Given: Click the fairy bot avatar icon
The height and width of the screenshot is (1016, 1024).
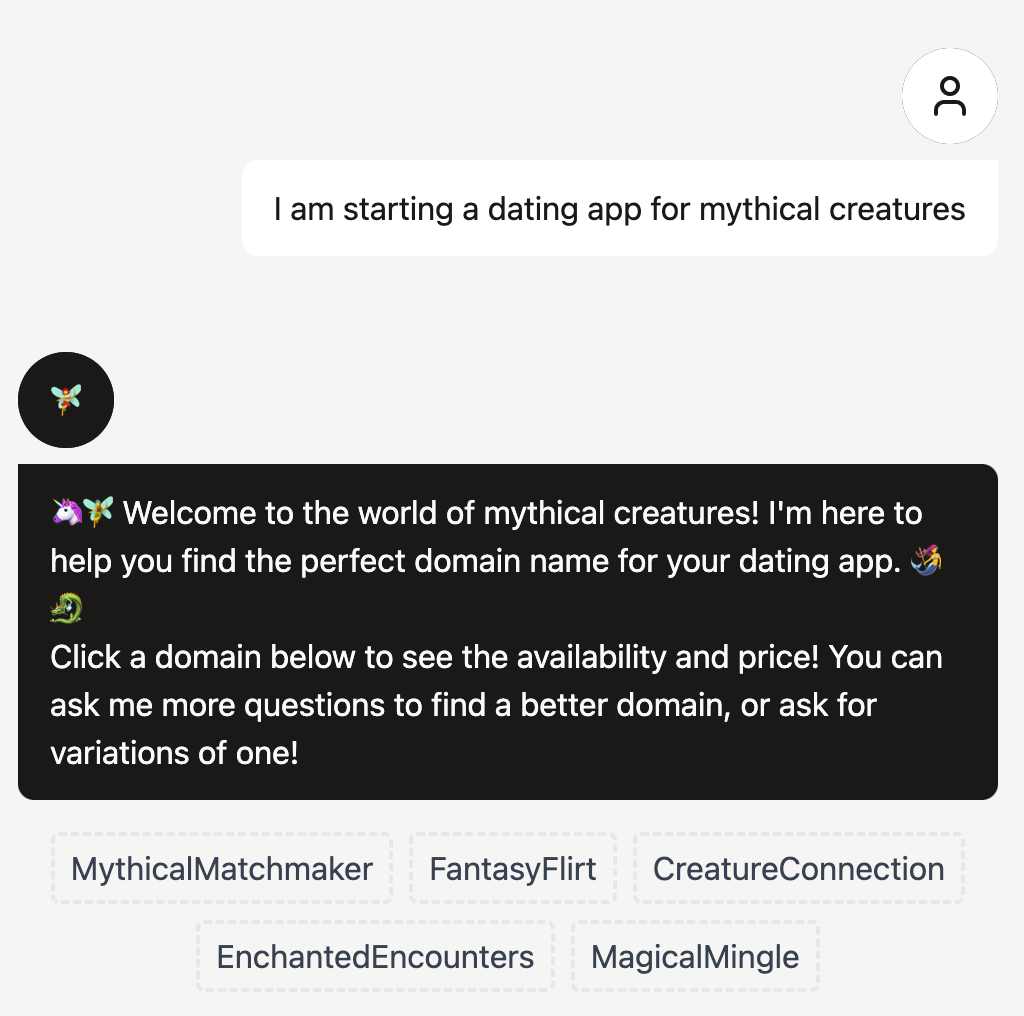Looking at the screenshot, I should [x=66, y=400].
